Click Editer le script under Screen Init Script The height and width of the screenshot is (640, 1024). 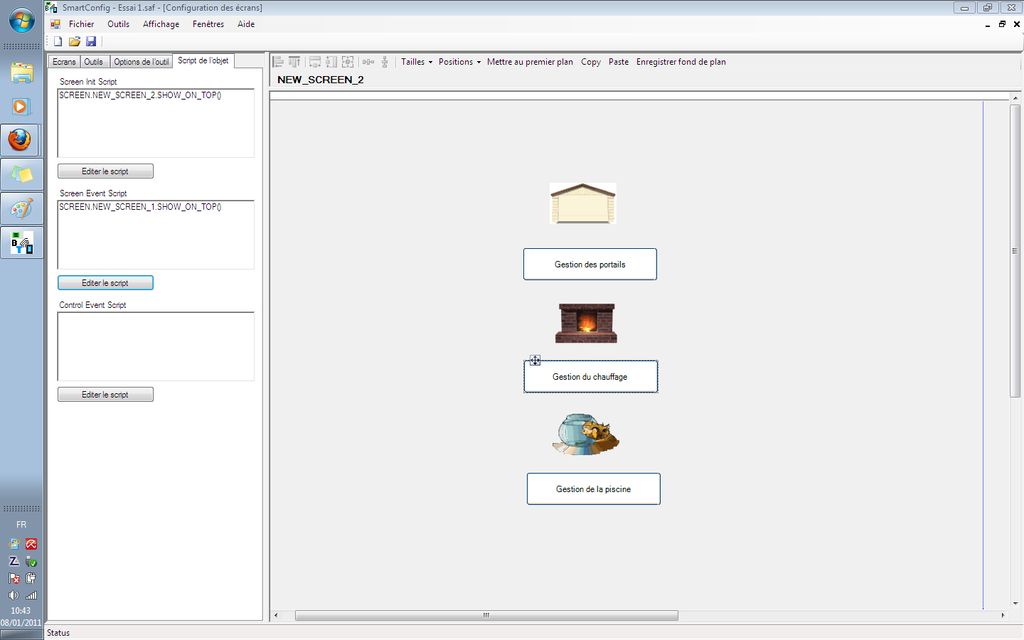(x=105, y=171)
